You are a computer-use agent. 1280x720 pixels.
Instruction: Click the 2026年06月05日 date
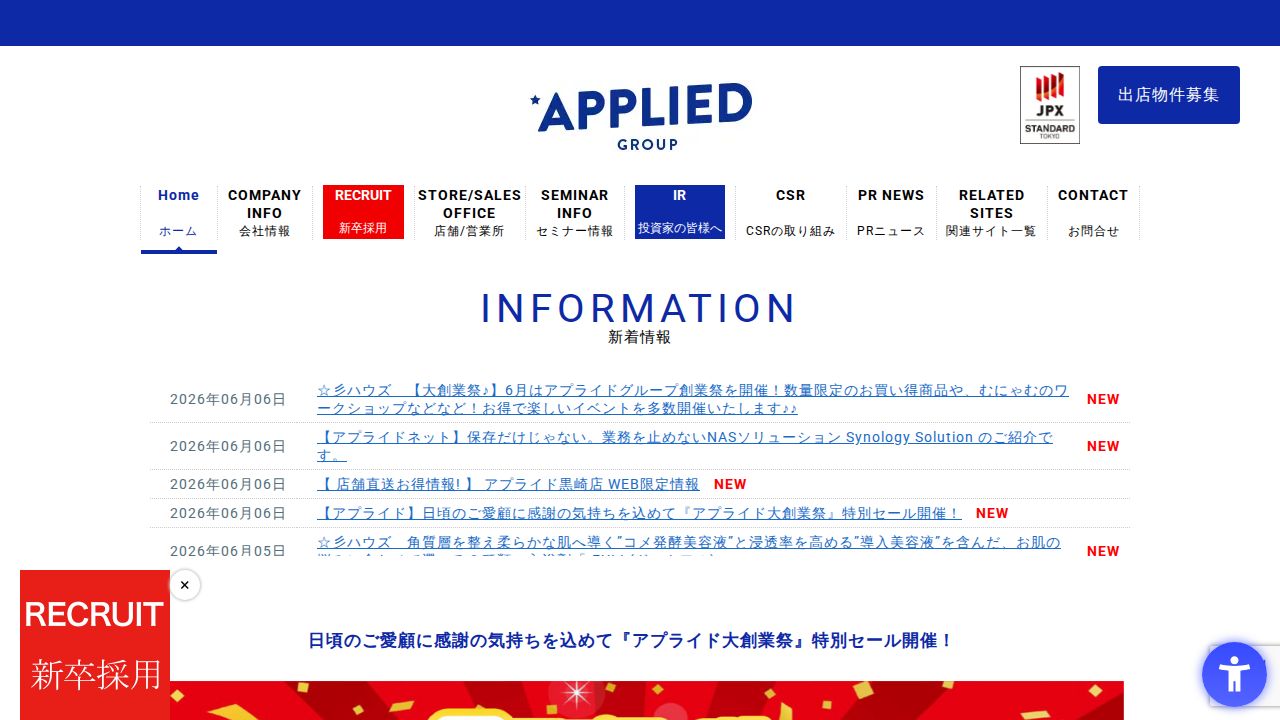tap(228, 551)
